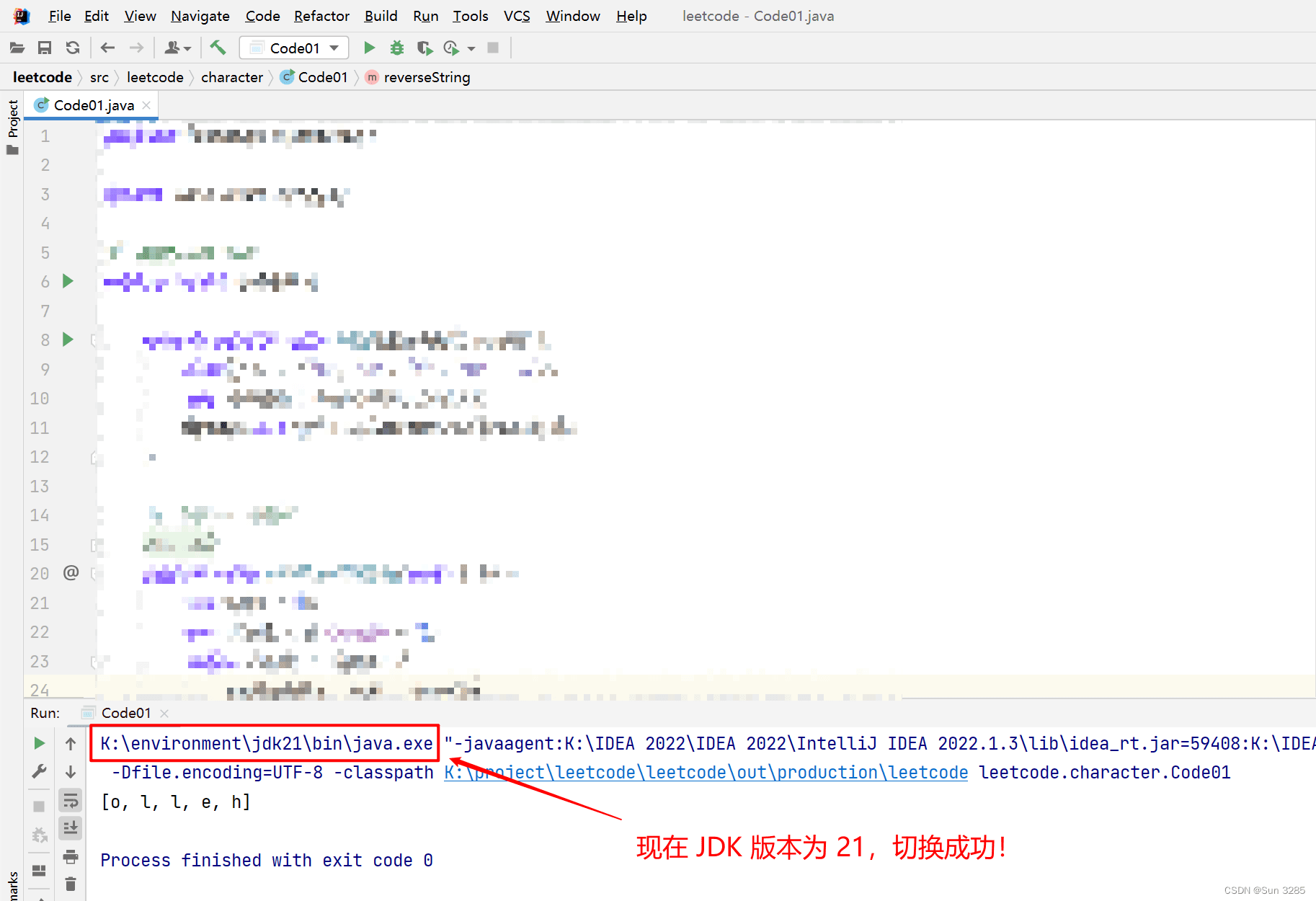Open run configuration wrench icon
This screenshot has height=901, width=1316.
(40, 772)
